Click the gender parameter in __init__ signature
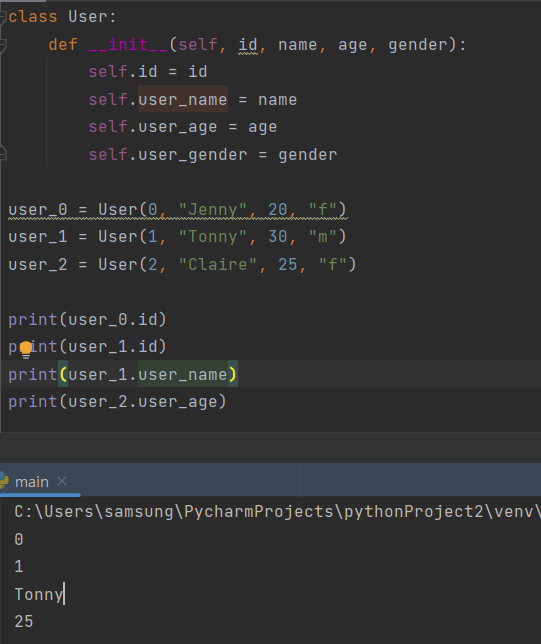This screenshot has width=541, height=644. (x=418, y=44)
